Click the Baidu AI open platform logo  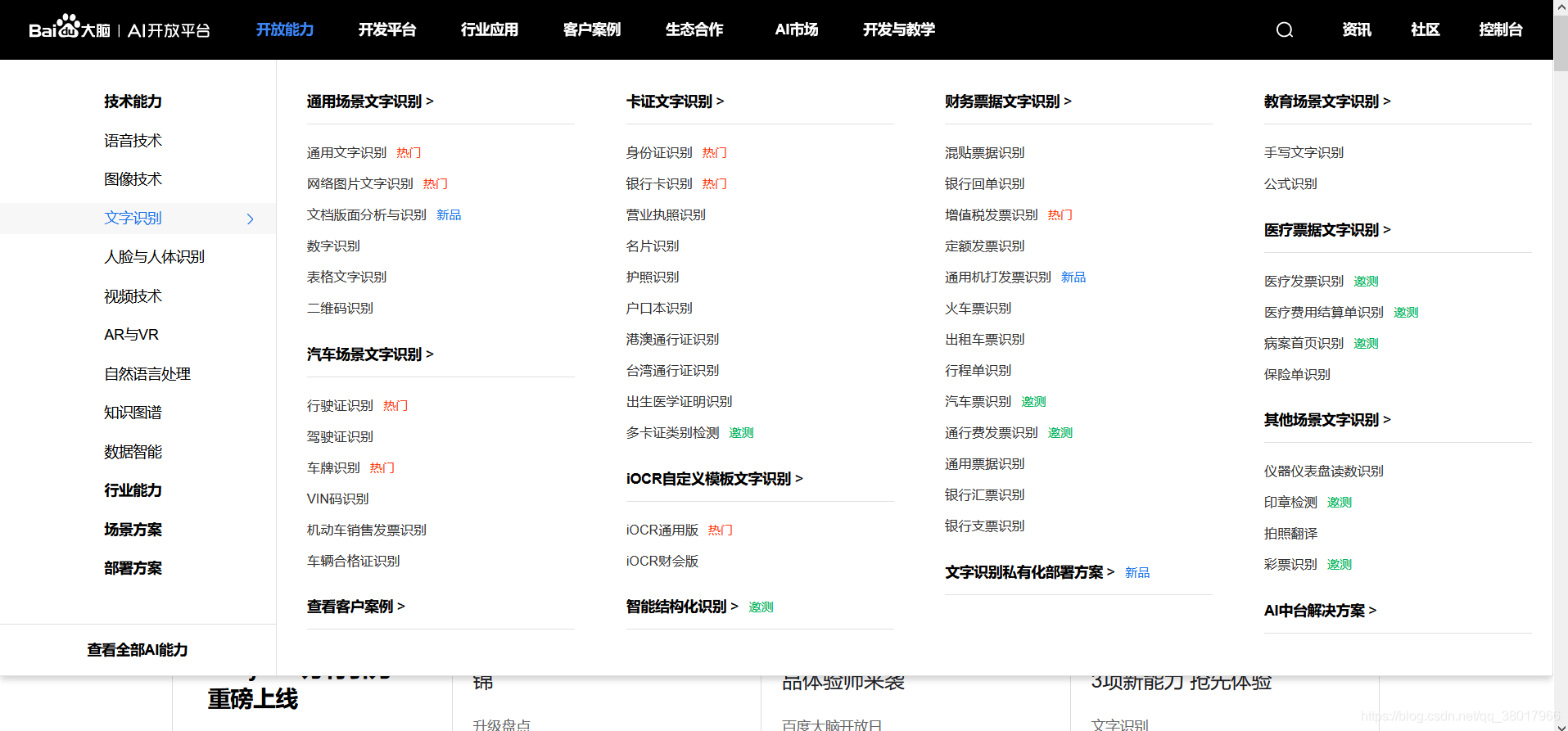(120, 27)
